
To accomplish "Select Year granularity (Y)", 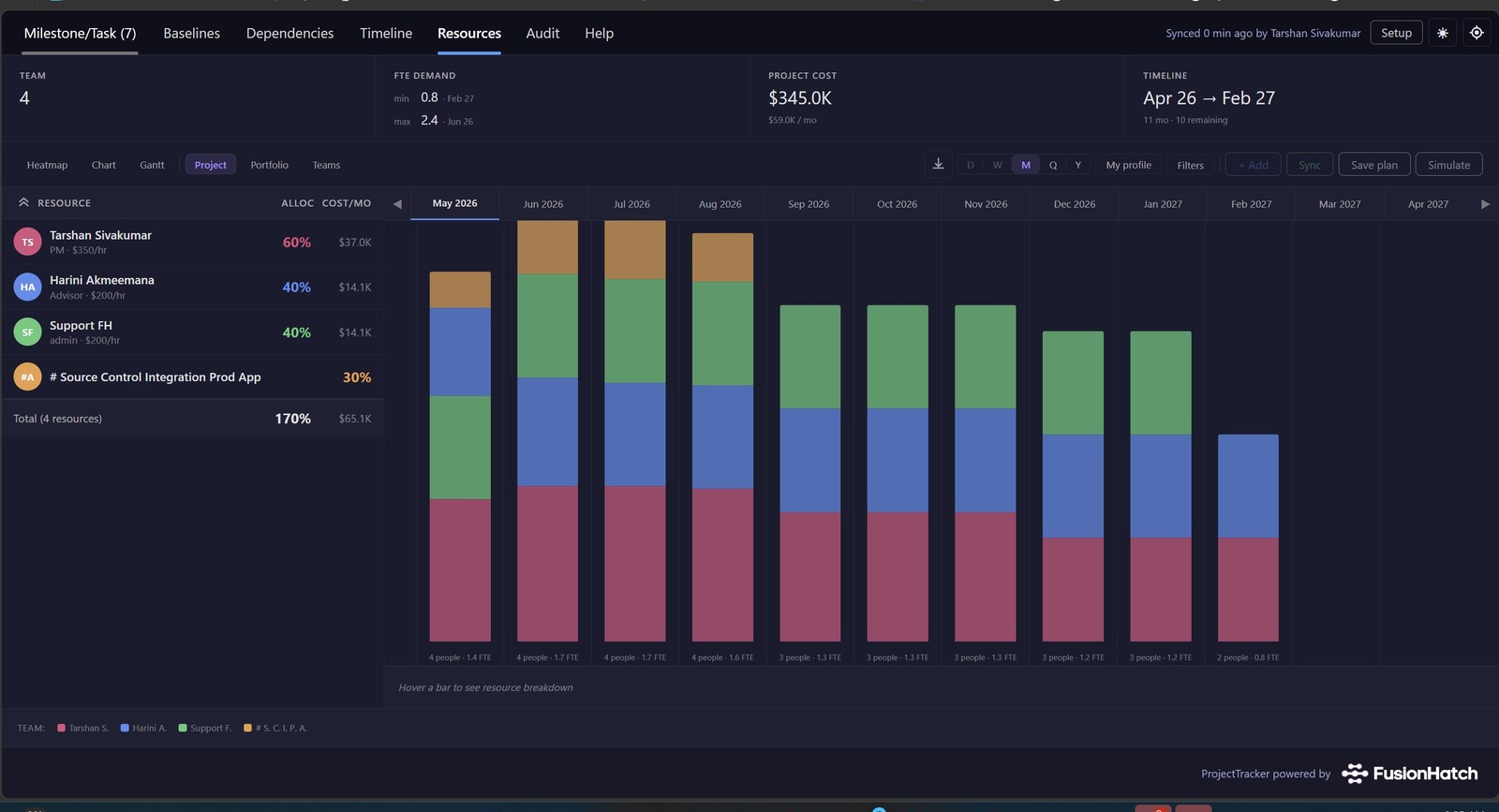I will point(1078,165).
